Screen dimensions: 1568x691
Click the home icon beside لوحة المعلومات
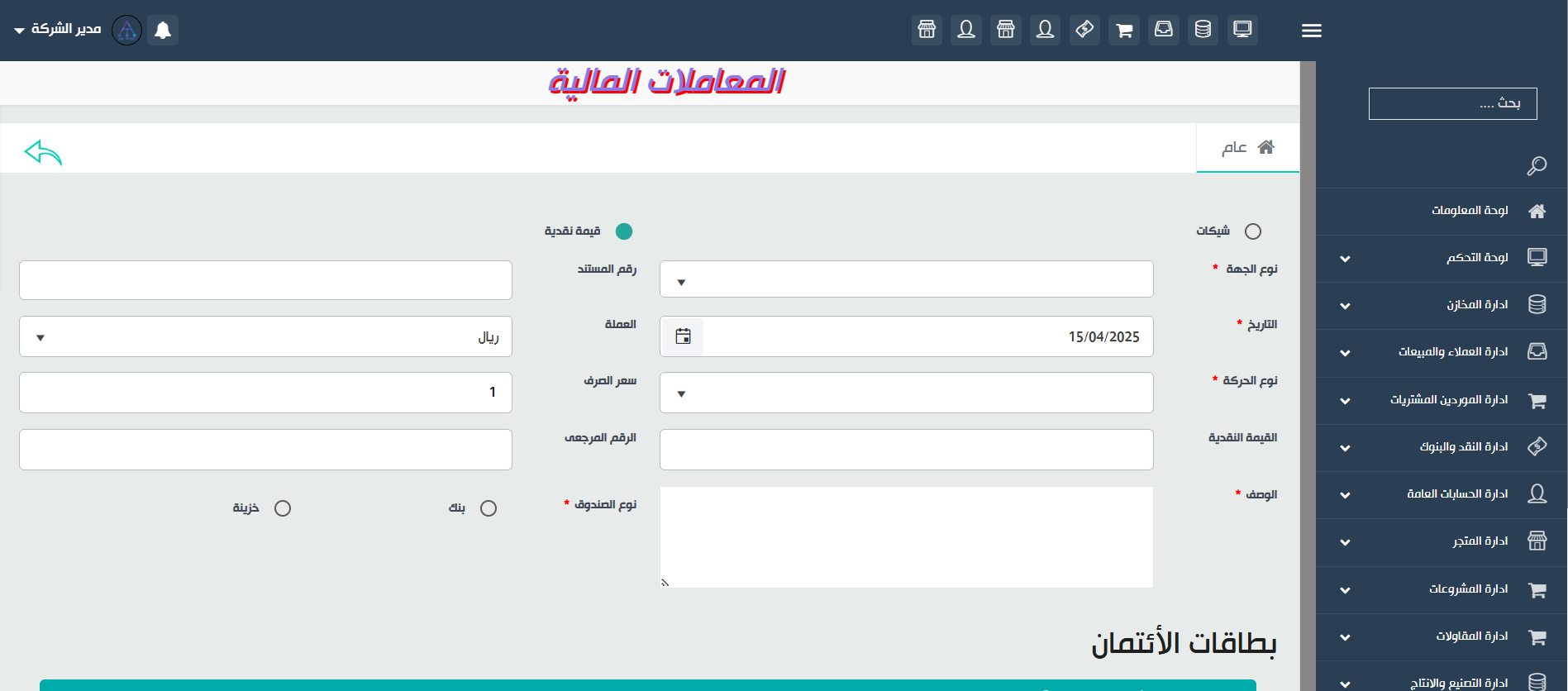click(1537, 211)
